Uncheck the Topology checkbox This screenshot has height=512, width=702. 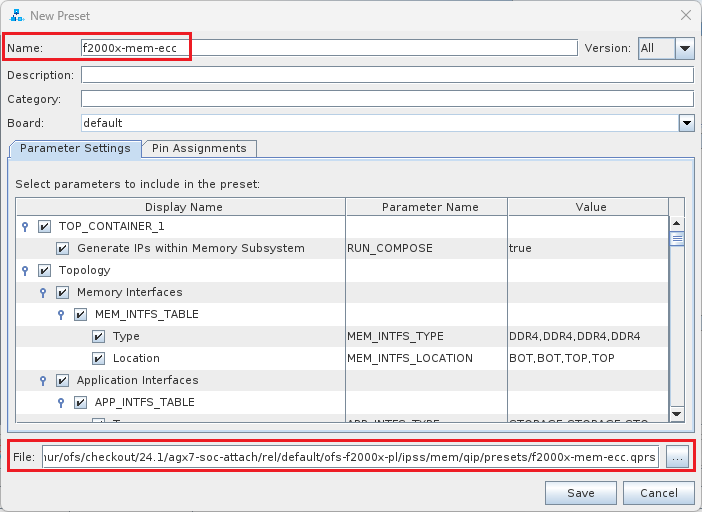click(44, 270)
